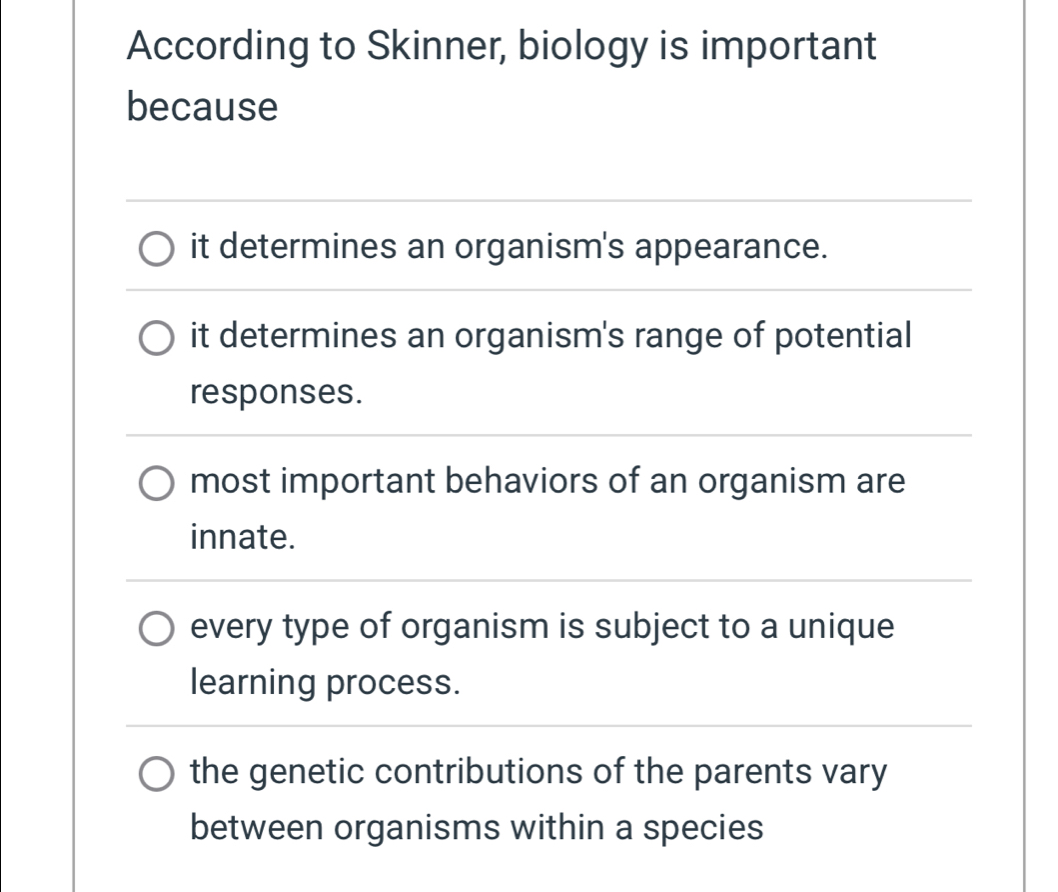Click the question heading "According to Skinner, biology is important"
Viewport: 1058px width, 892px height.
pyautogui.click(x=503, y=47)
